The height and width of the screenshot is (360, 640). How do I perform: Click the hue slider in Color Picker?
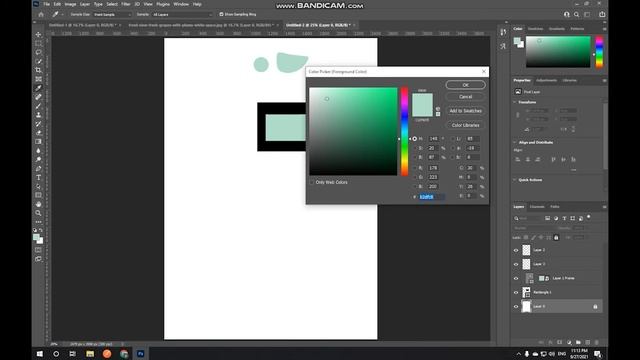[x=404, y=131]
